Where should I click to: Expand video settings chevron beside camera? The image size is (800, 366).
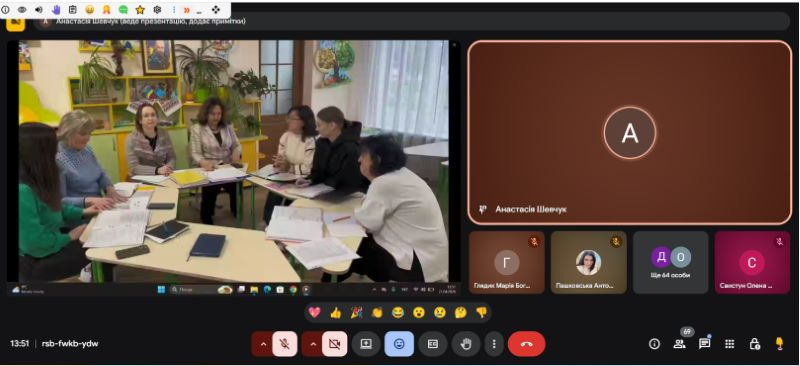click(x=312, y=344)
